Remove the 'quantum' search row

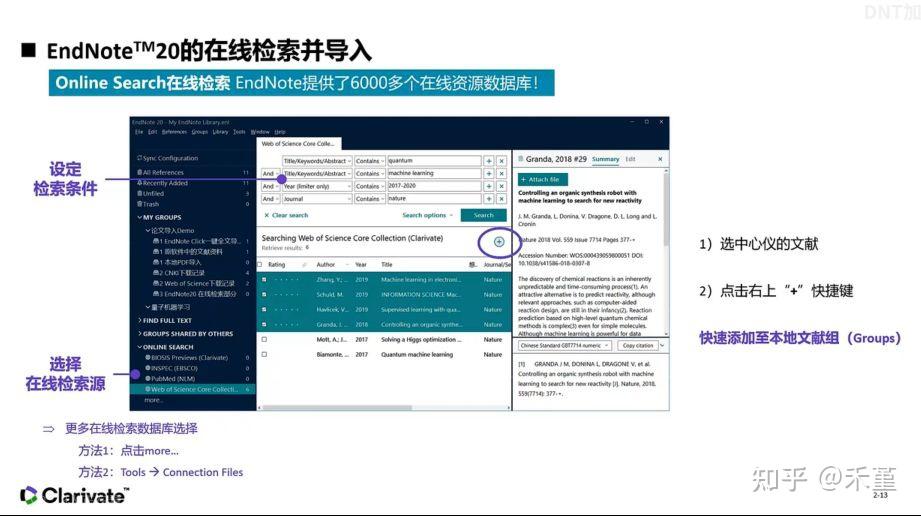[x=502, y=161]
